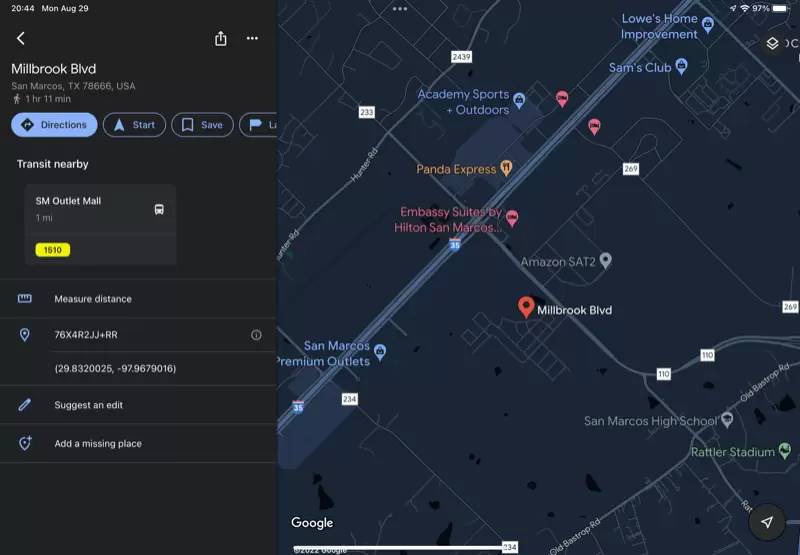Tap the Directions button

click(54, 125)
